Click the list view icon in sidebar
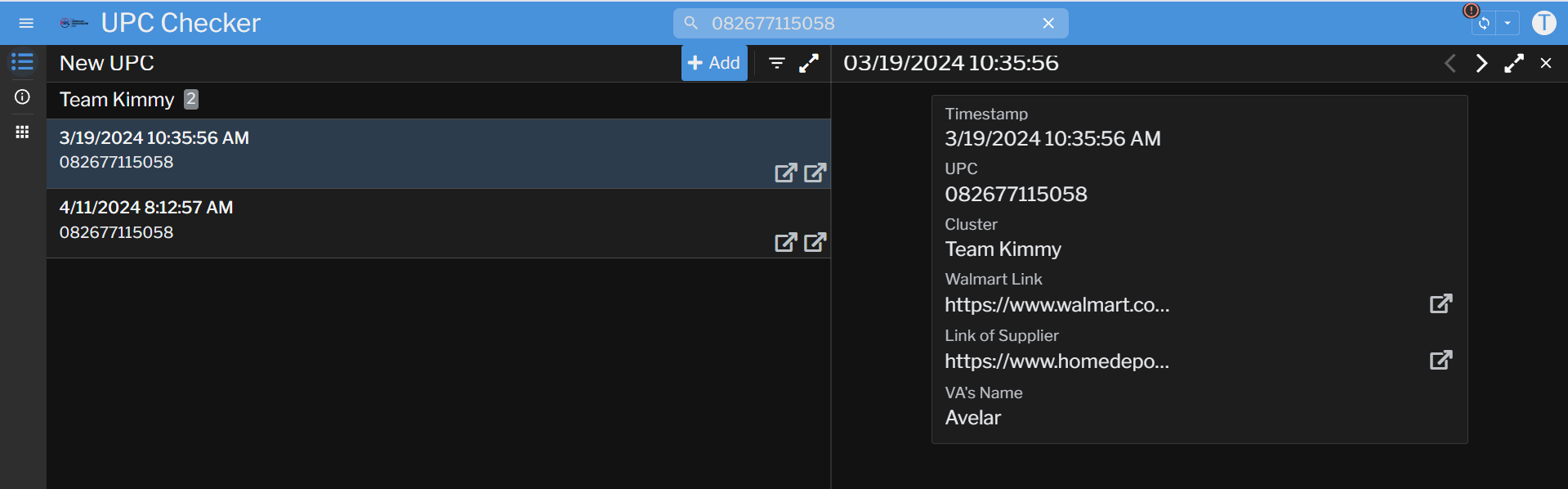Viewport: 1568px width, 489px height. (22, 62)
